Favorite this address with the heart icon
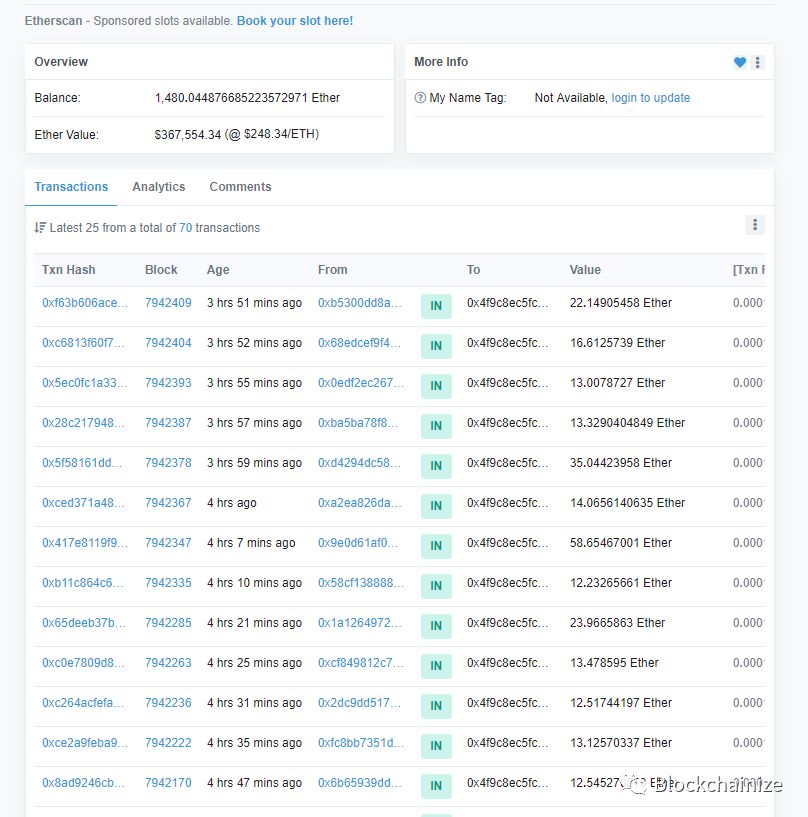The width and height of the screenshot is (808, 817). (x=739, y=62)
